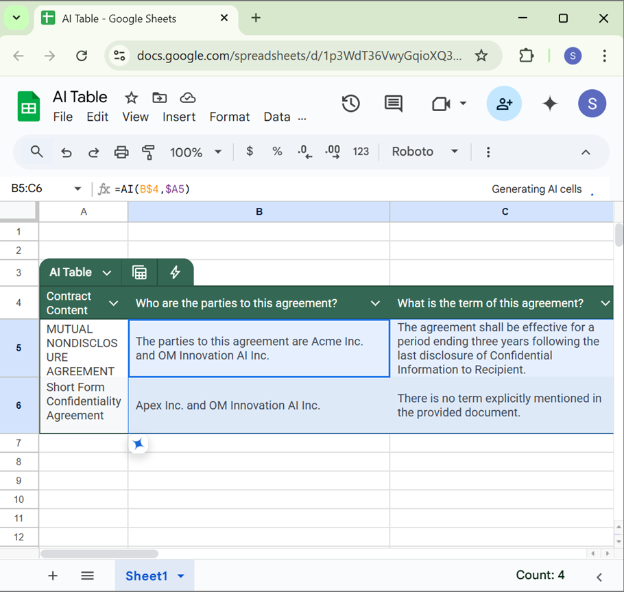Star the AI Table document
Screen dimensions: 624x592
131,97
